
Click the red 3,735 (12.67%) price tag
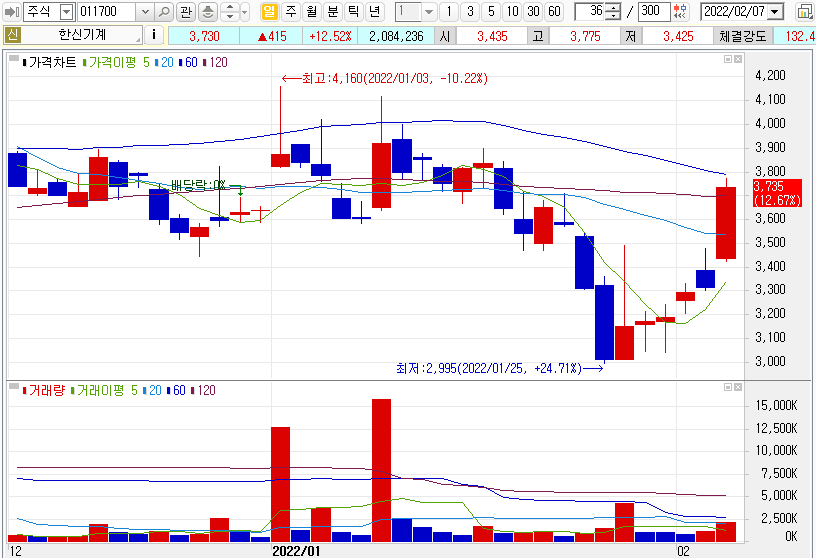coord(777,193)
